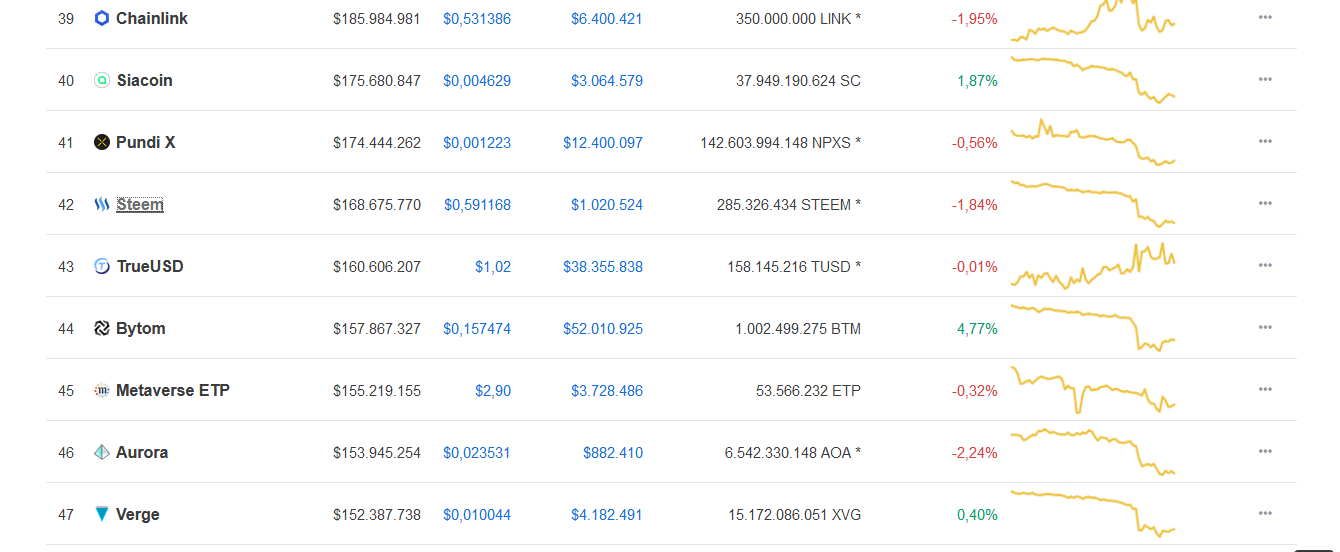This screenshot has width=1340, height=552.
Task: Select TrueUSD market cap $160.606.207
Action: (377, 267)
